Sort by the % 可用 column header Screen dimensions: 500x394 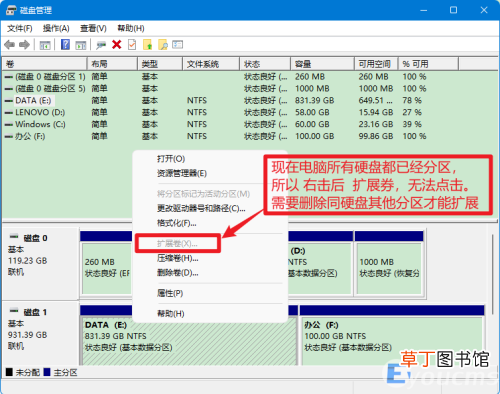(x=429, y=64)
